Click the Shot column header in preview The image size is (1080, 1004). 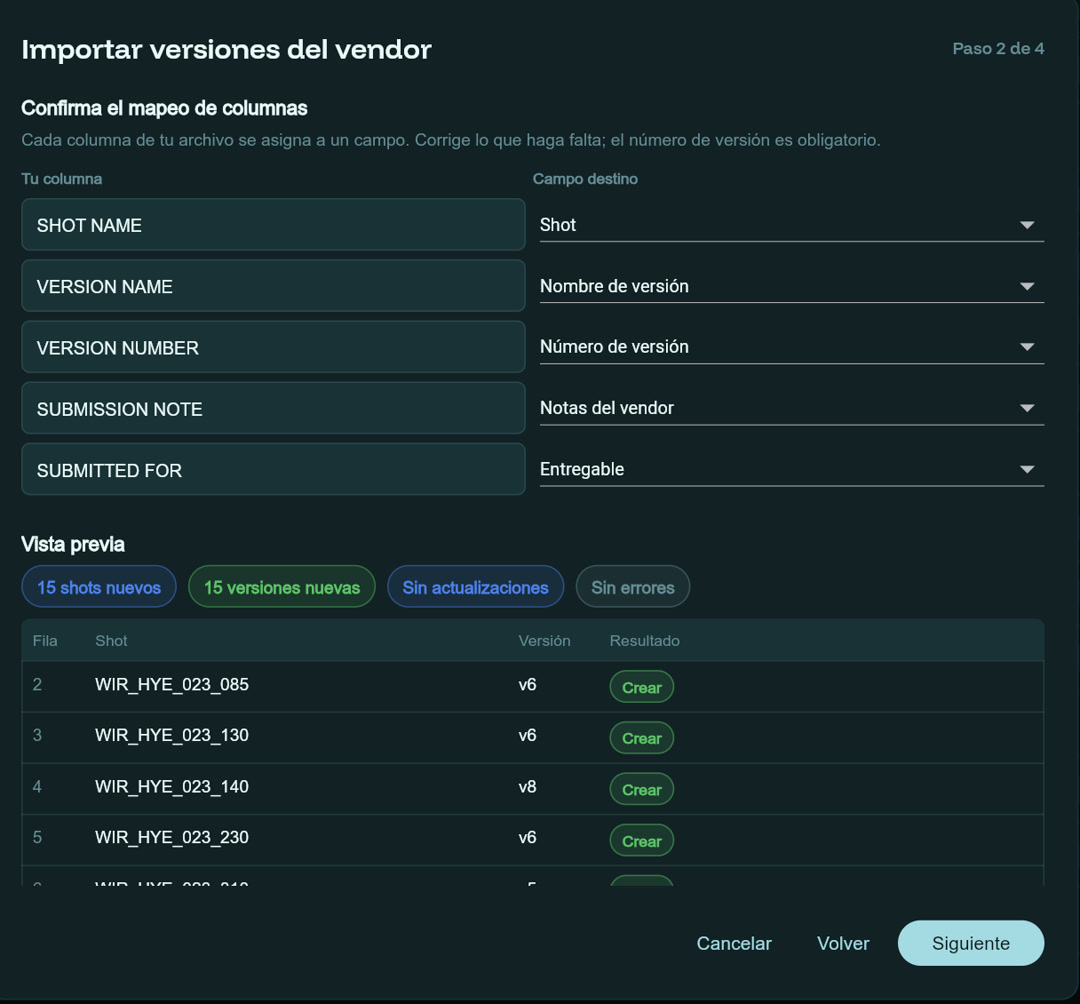pos(111,640)
